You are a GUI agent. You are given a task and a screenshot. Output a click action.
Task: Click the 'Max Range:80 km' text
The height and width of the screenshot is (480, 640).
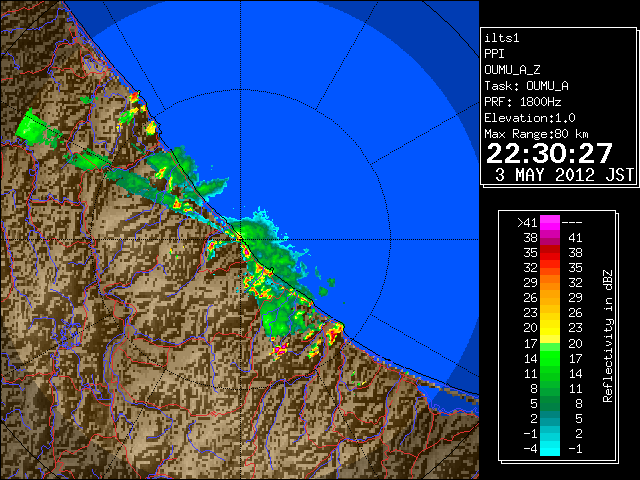pos(536,134)
